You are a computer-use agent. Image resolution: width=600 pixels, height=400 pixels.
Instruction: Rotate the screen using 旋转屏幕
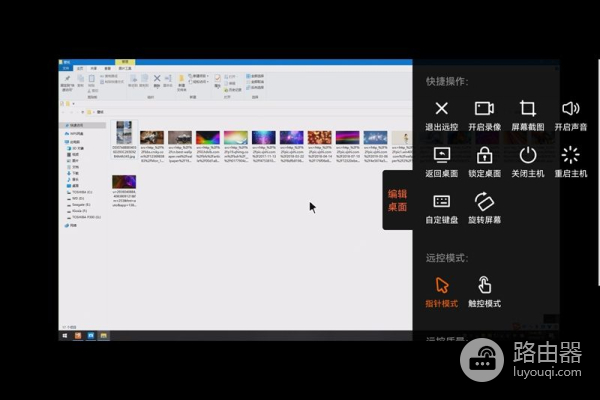485,201
